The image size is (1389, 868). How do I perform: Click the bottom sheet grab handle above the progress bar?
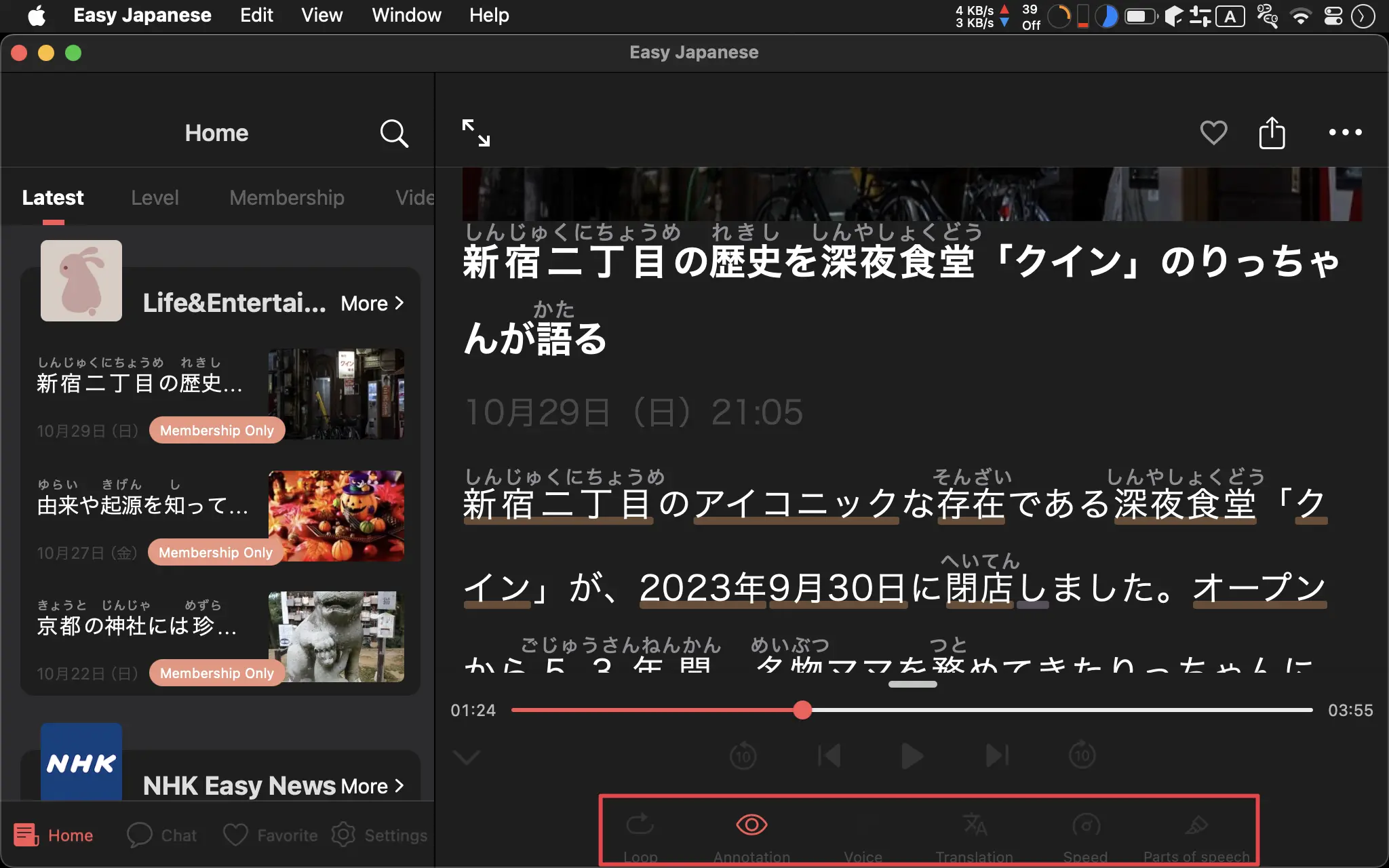912,684
